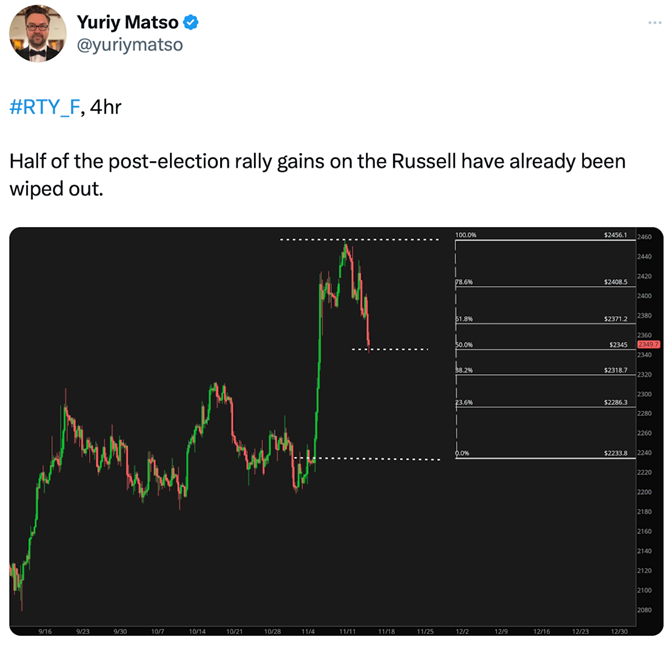This screenshot has height=648, width=669.
Task: Click the $2456.1 price label
Action: pos(614,235)
